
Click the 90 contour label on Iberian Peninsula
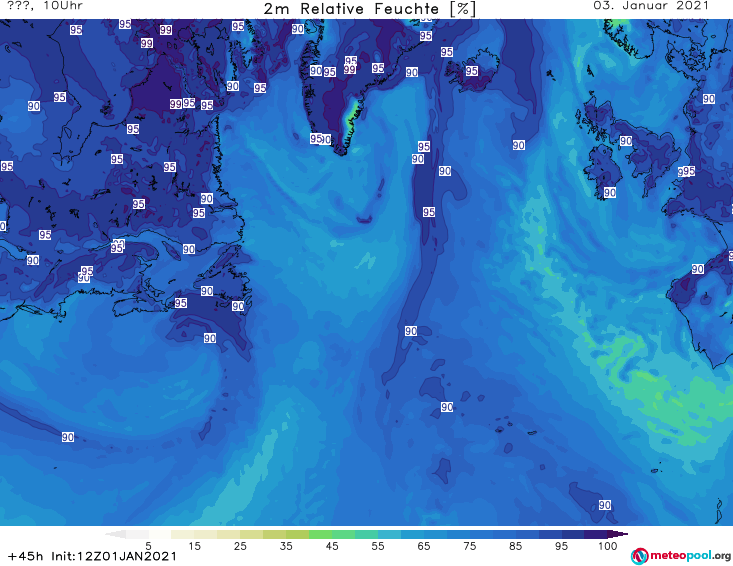point(698,269)
